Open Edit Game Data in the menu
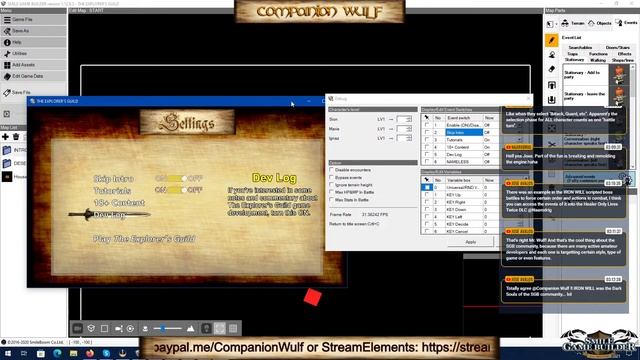This screenshot has height=360, width=640. tap(33, 76)
